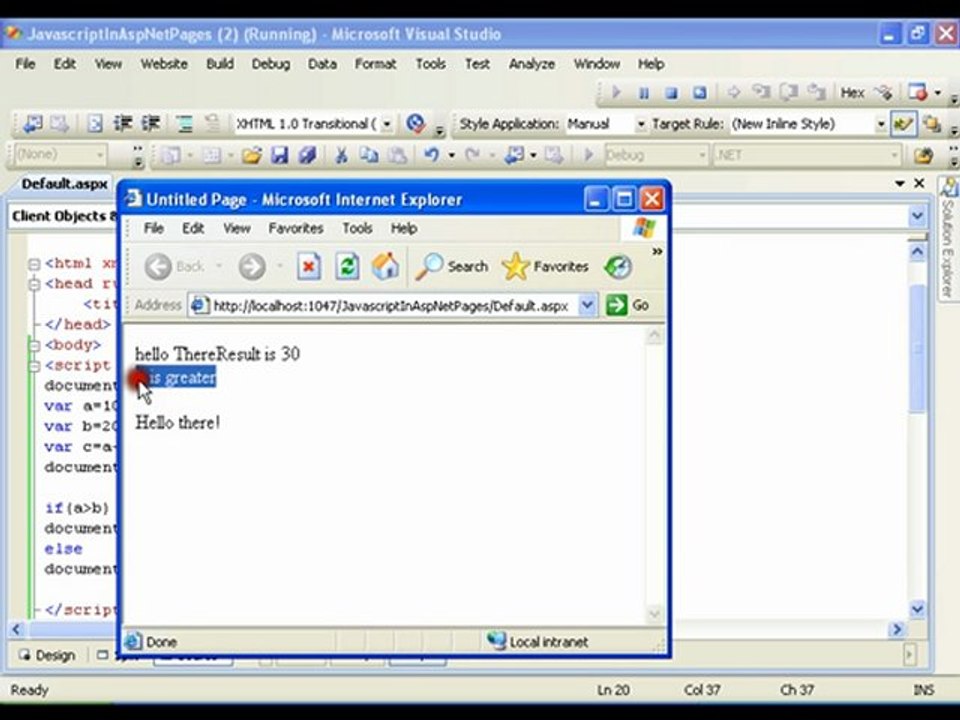The height and width of the screenshot is (720, 960).
Task: Click the green Go arrow button
Action: click(617, 305)
